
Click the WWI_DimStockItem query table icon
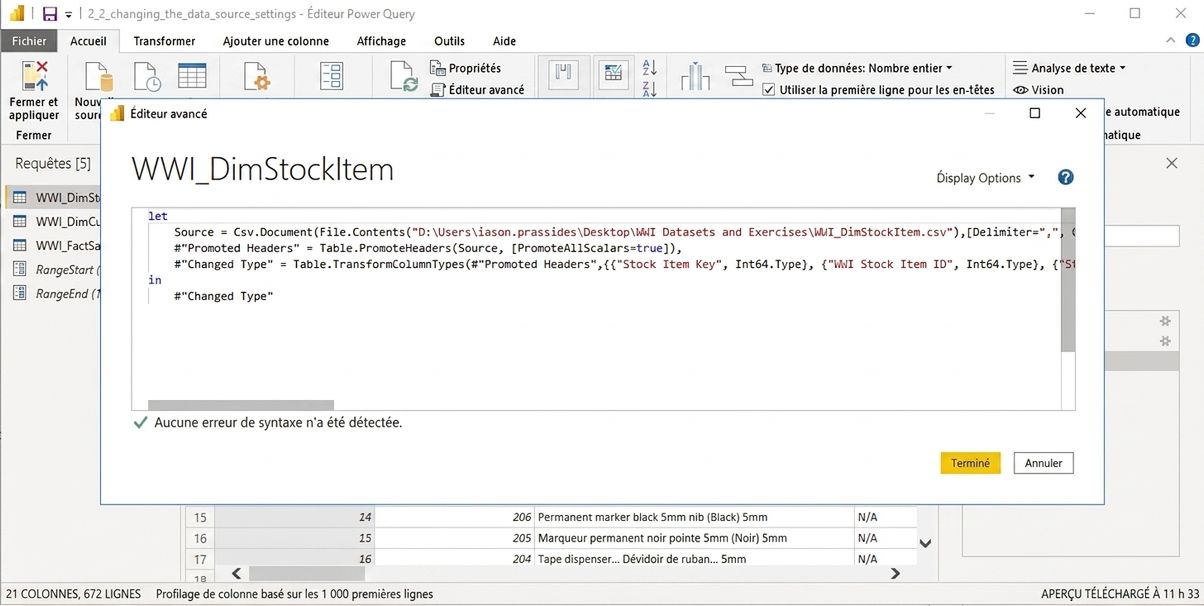[19, 197]
